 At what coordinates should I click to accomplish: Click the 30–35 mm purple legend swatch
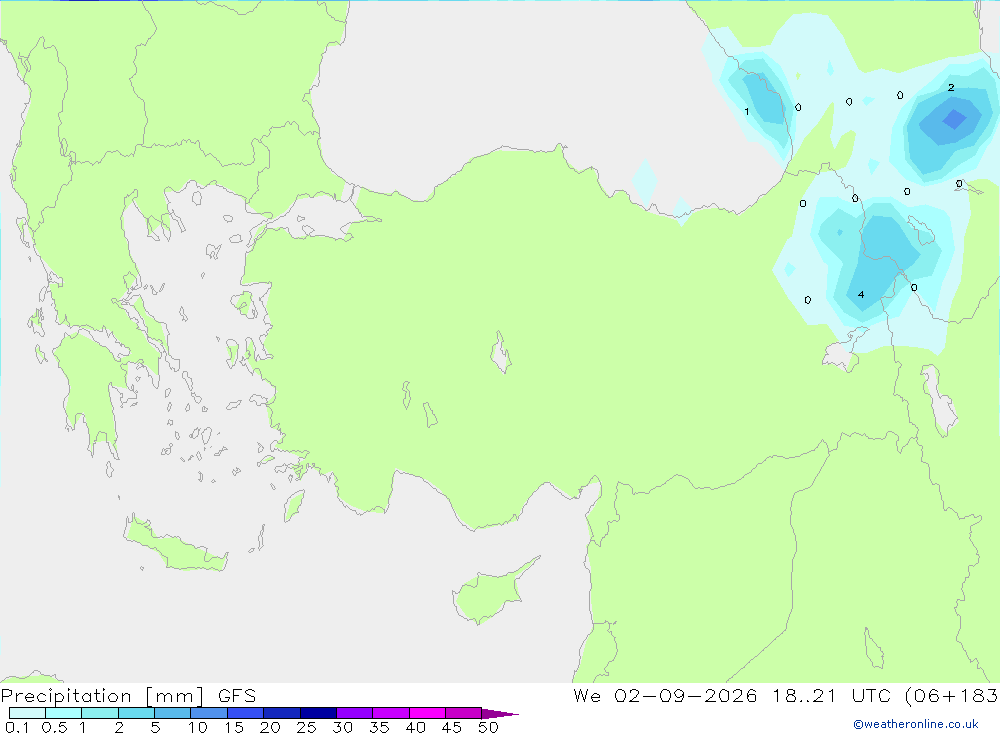click(354, 713)
